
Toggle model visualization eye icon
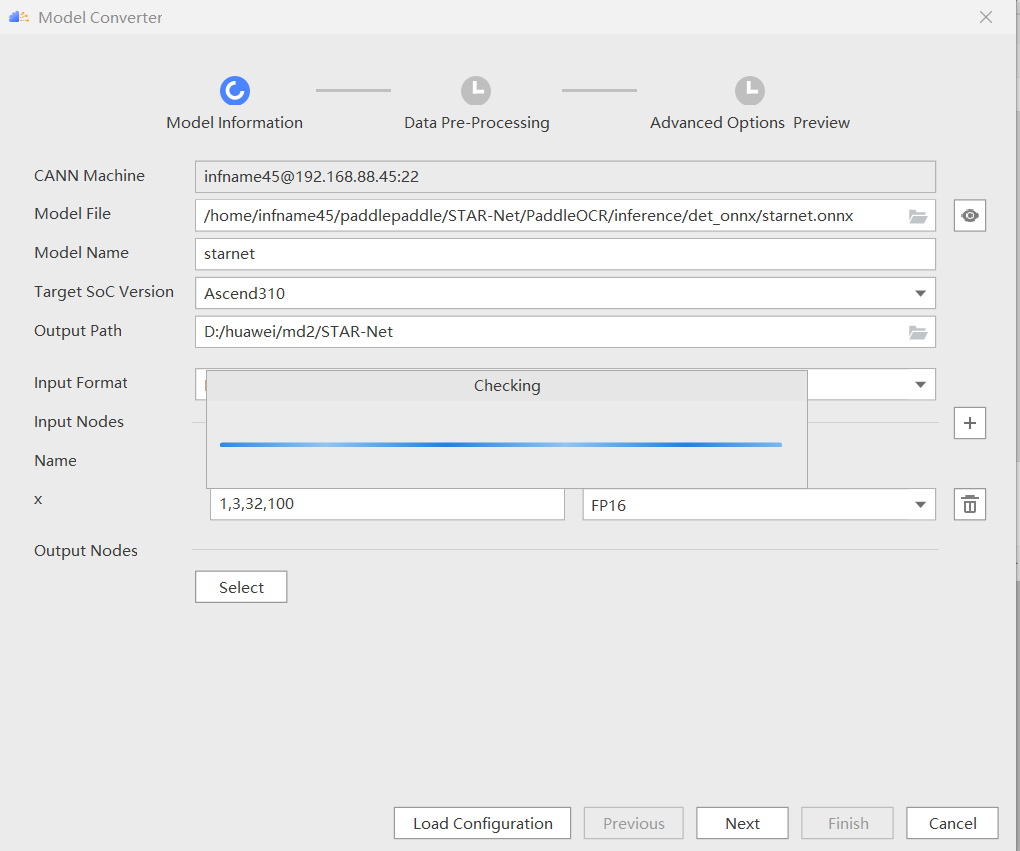point(969,216)
